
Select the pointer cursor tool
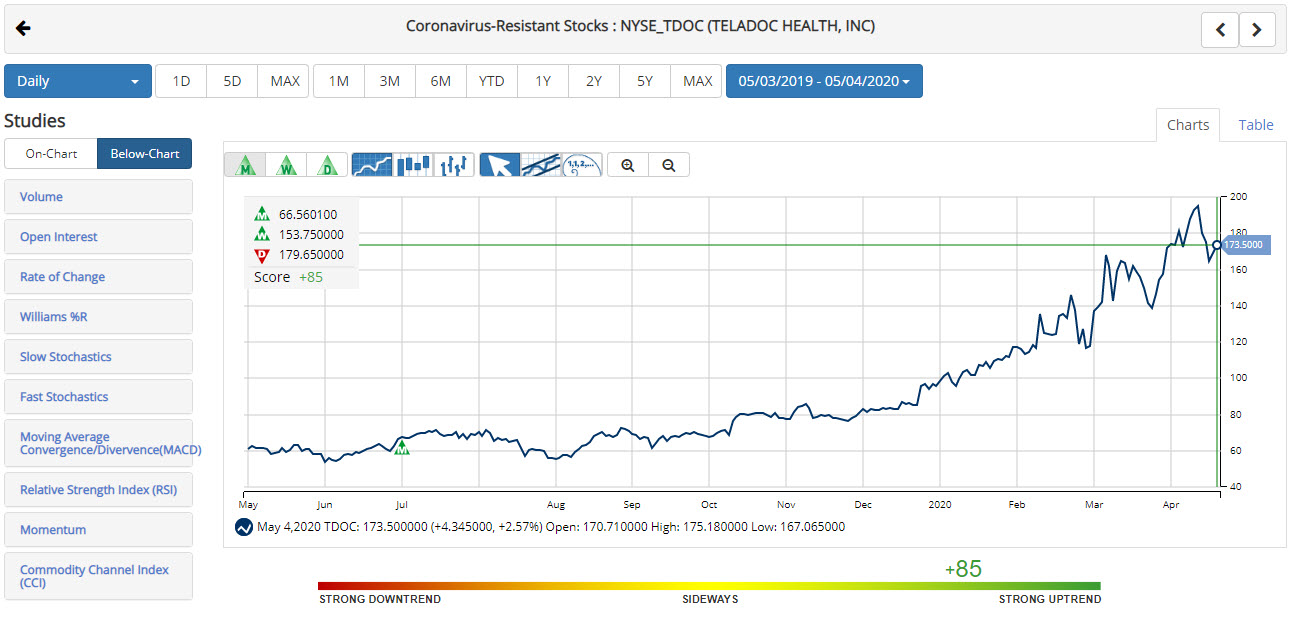499,165
